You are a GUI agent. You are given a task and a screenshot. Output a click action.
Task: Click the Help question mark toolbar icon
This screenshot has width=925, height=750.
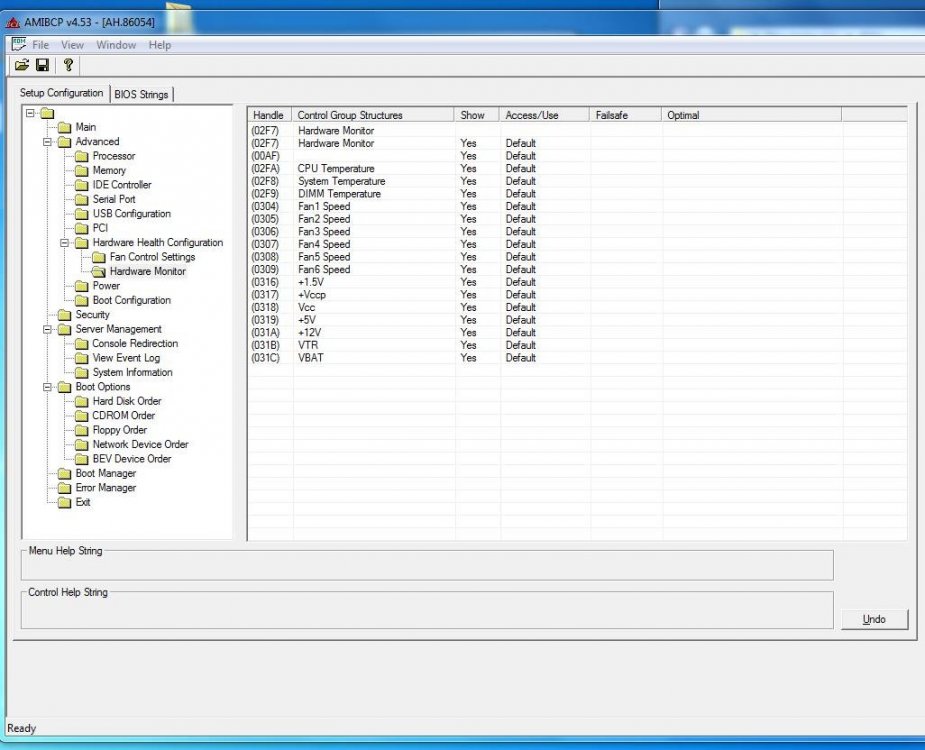68,65
